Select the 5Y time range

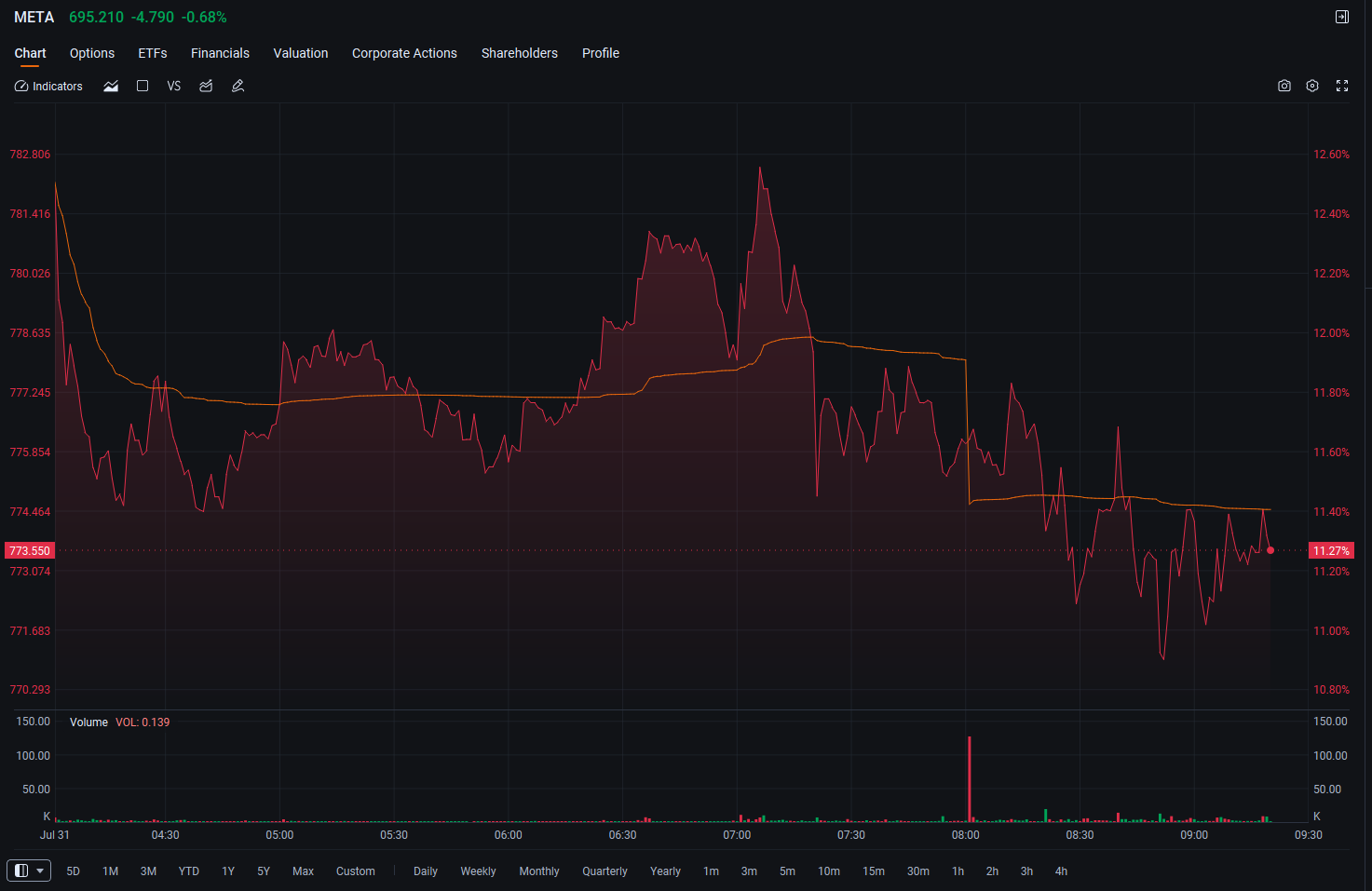264,871
